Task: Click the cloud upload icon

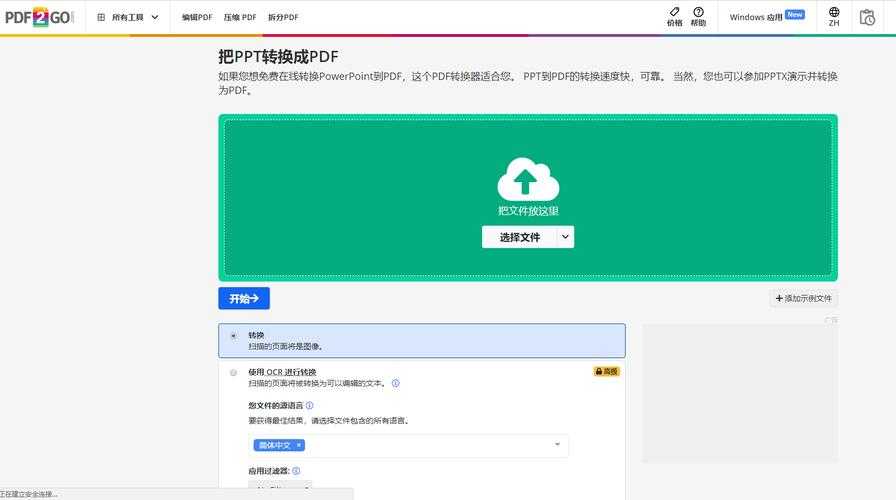Action: pyautogui.click(x=528, y=178)
